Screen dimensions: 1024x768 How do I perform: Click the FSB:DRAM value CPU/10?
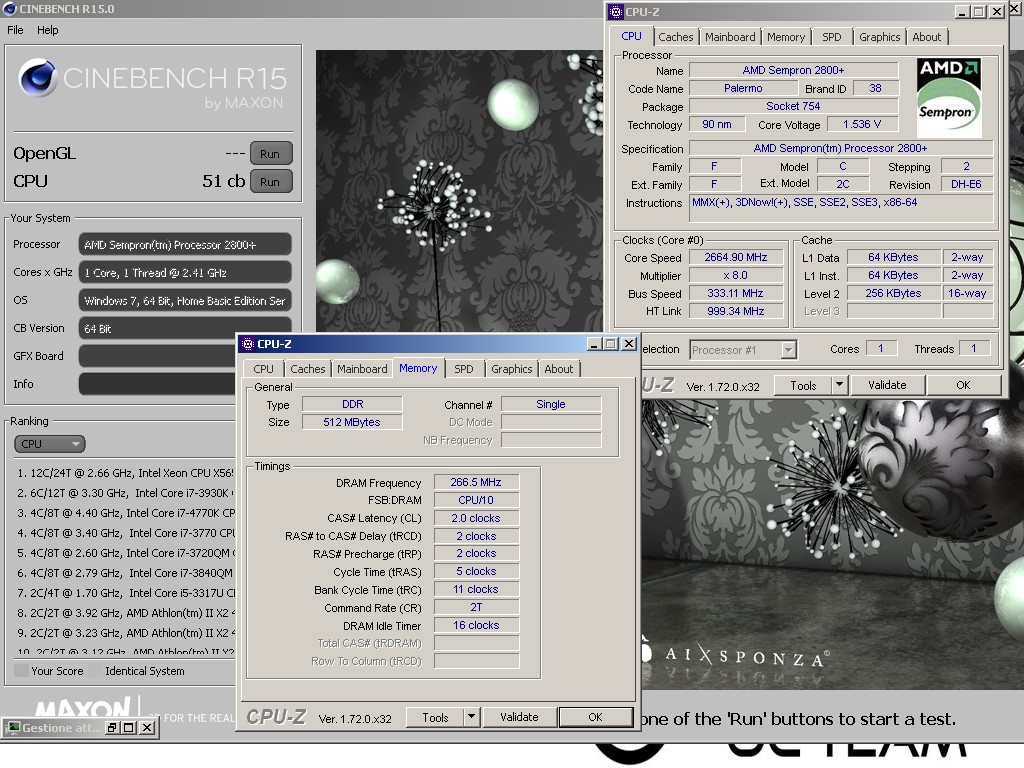(476, 500)
